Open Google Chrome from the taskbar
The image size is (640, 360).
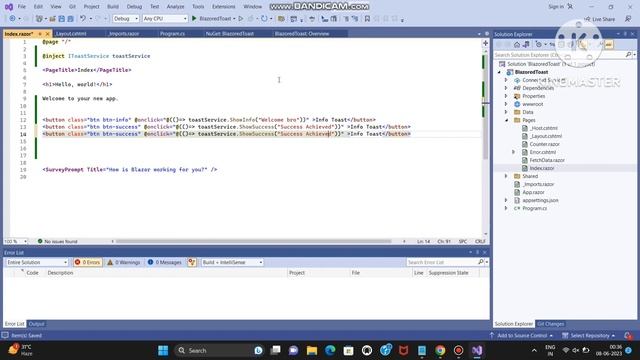click(440, 350)
